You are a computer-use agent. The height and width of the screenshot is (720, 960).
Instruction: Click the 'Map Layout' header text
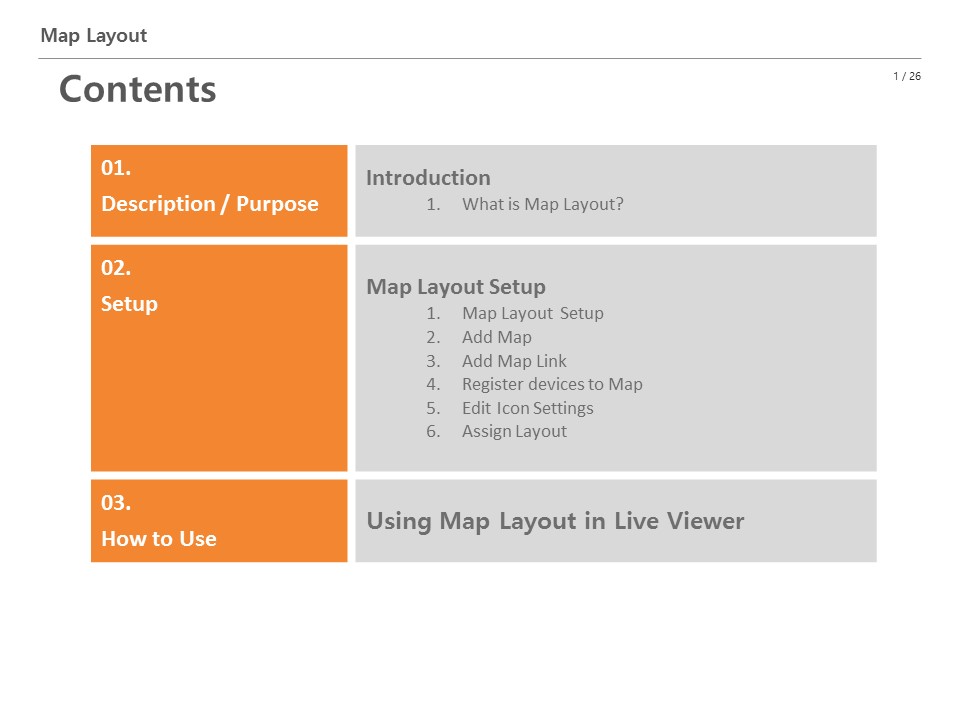tap(94, 36)
